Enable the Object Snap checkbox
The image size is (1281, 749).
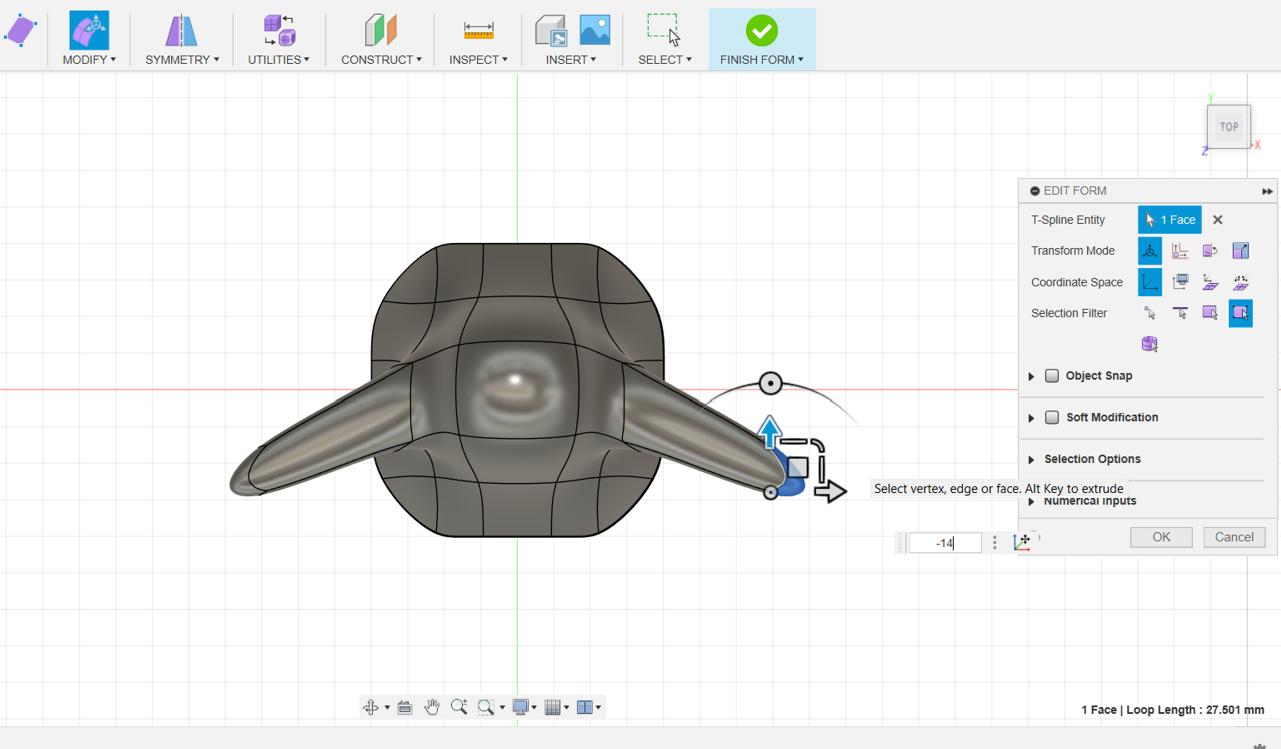pos(1052,376)
